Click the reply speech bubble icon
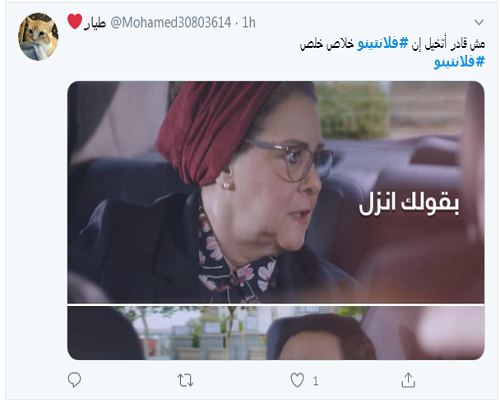This screenshot has width=500, height=400. click(x=74, y=380)
